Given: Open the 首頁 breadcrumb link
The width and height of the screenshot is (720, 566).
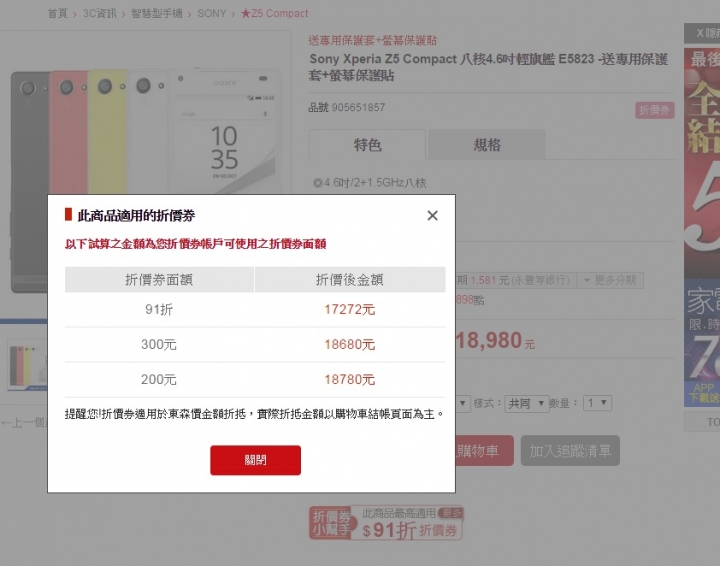Looking at the screenshot, I should tap(57, 14).
